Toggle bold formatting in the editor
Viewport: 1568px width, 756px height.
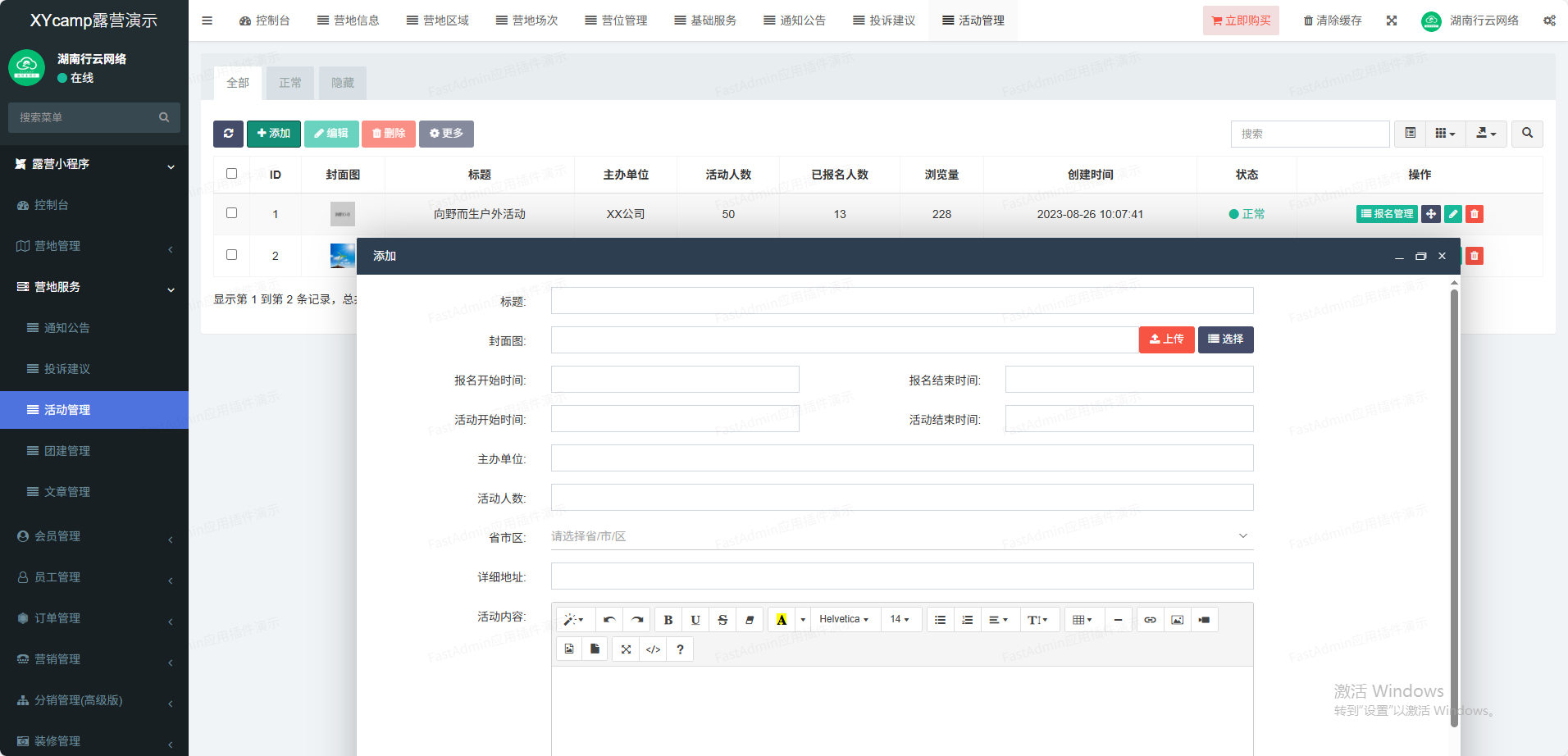(668, 620)
